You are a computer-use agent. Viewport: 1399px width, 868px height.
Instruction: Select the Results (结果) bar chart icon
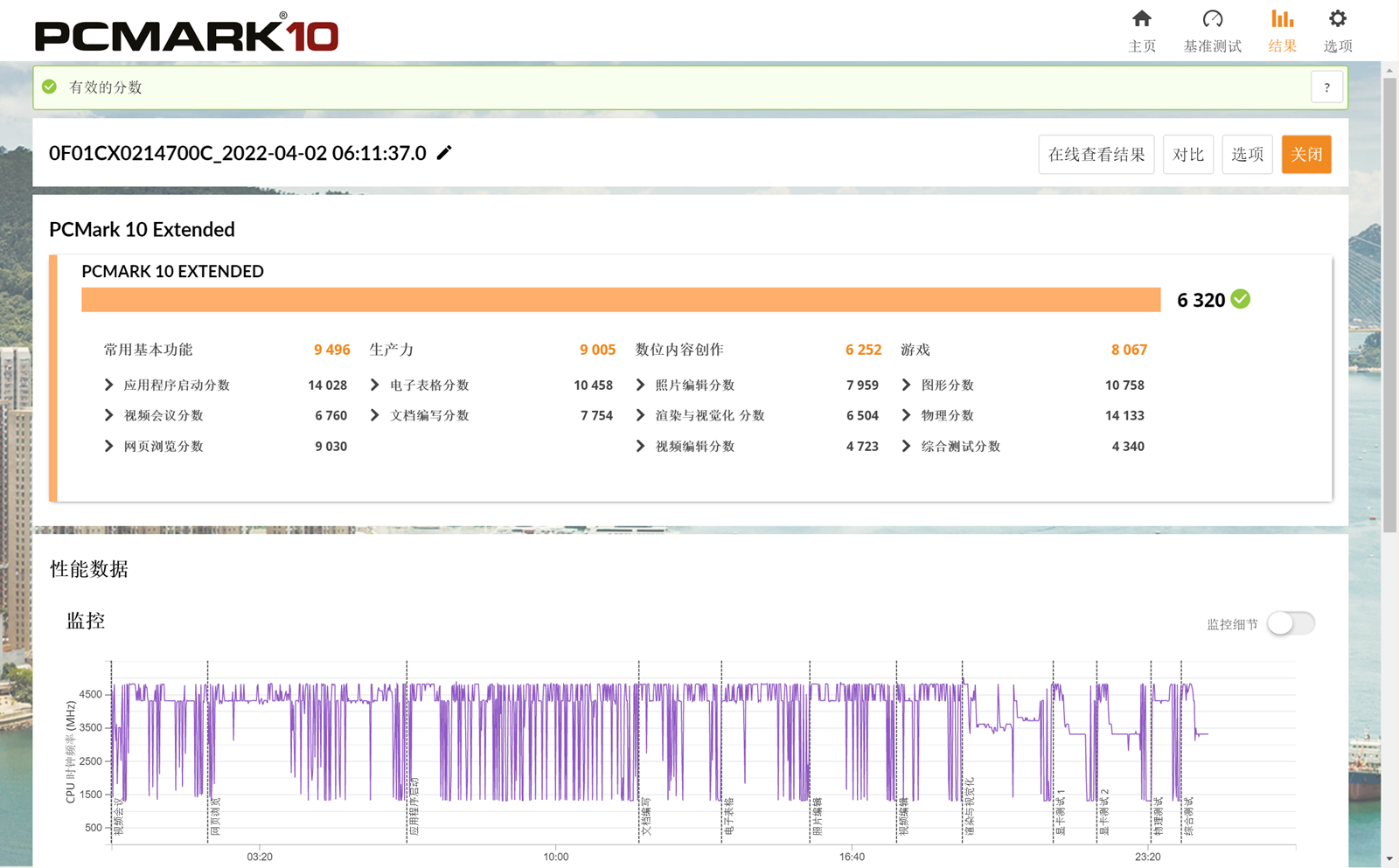(1282, 19)
